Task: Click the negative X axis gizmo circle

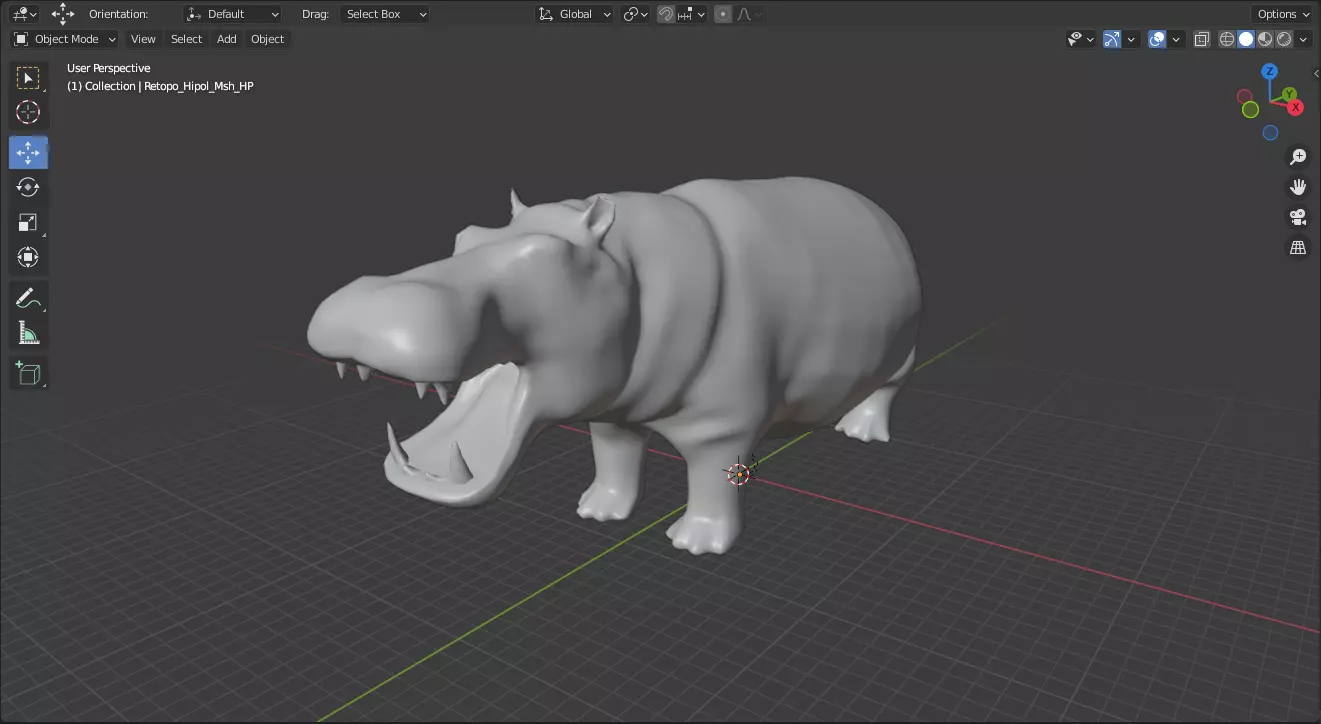Action: [1245, 97]
